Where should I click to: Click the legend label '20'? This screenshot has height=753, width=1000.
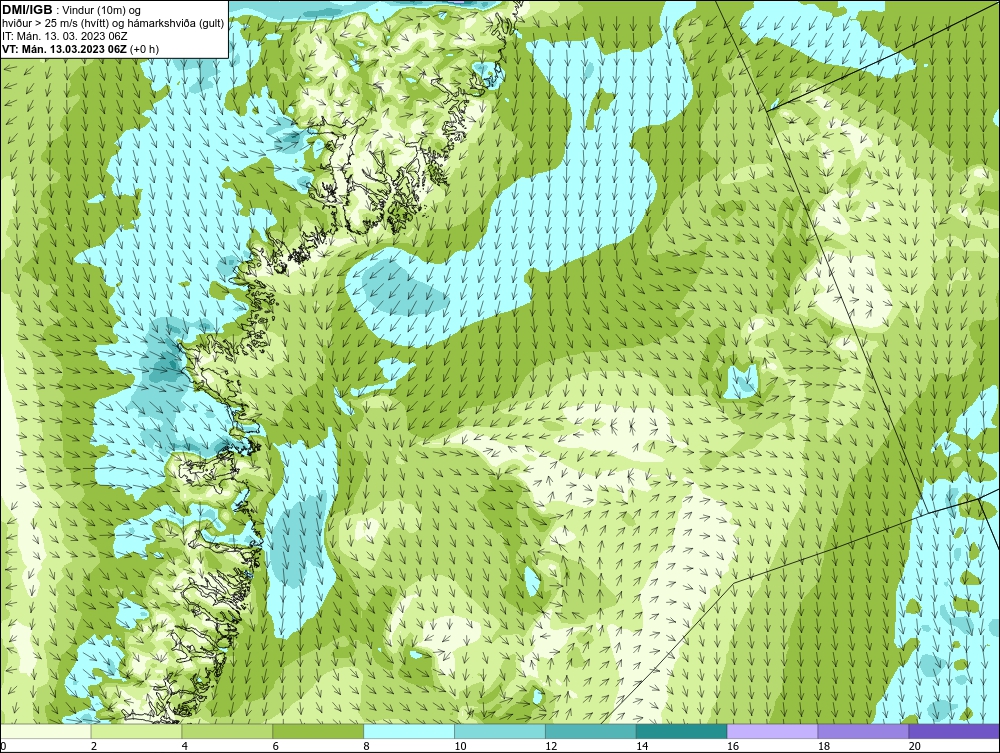pyautogui.click(x=915, y=746)
